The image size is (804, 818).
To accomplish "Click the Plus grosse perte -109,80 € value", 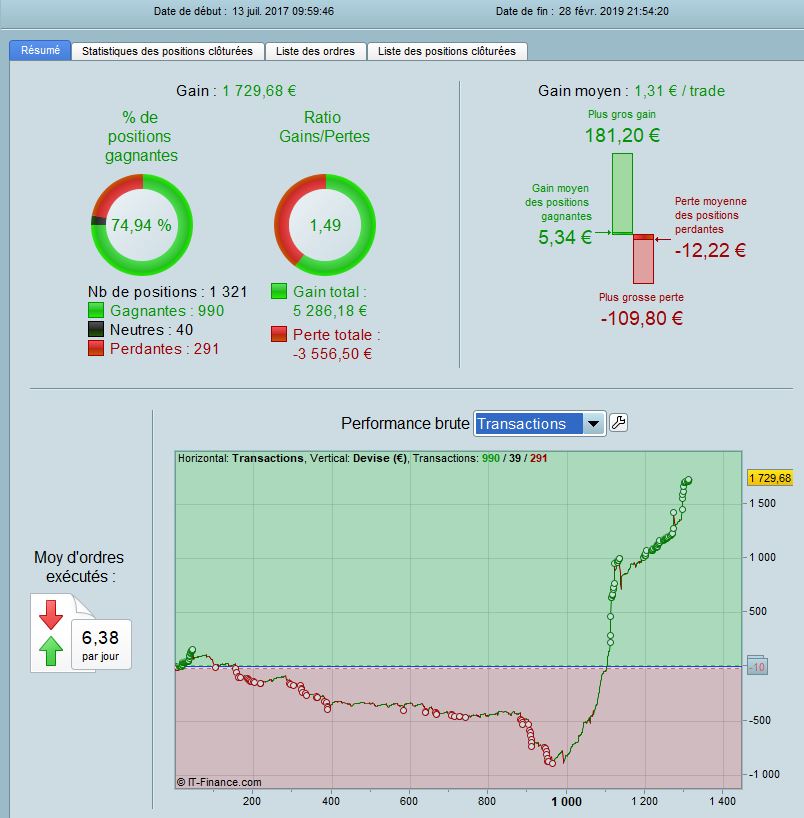I will pyautogui.click(x=641, y=318).
